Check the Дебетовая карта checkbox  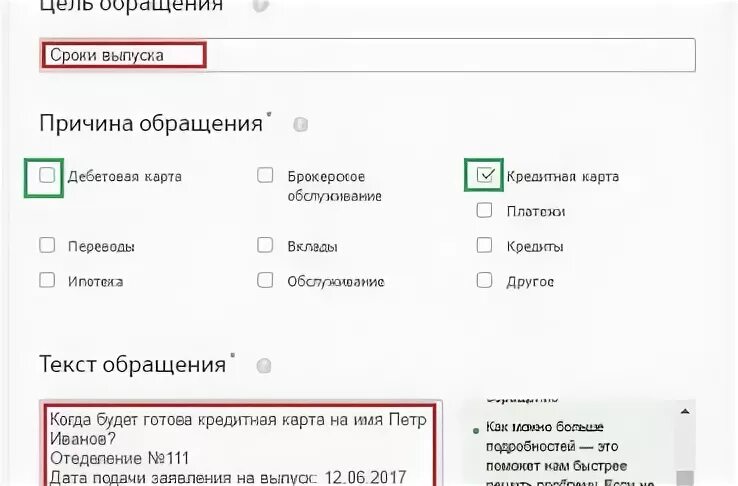click(47, 175)
